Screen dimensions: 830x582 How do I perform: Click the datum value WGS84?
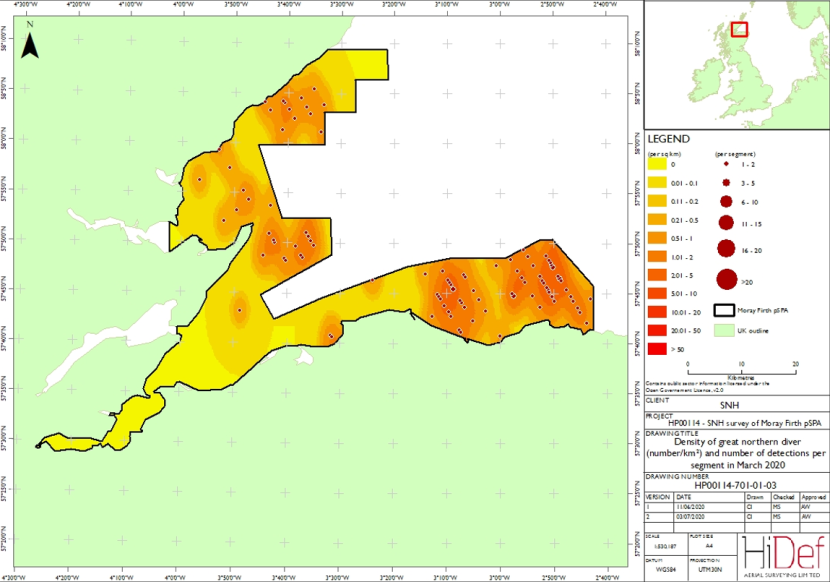(x=665, y=570)
